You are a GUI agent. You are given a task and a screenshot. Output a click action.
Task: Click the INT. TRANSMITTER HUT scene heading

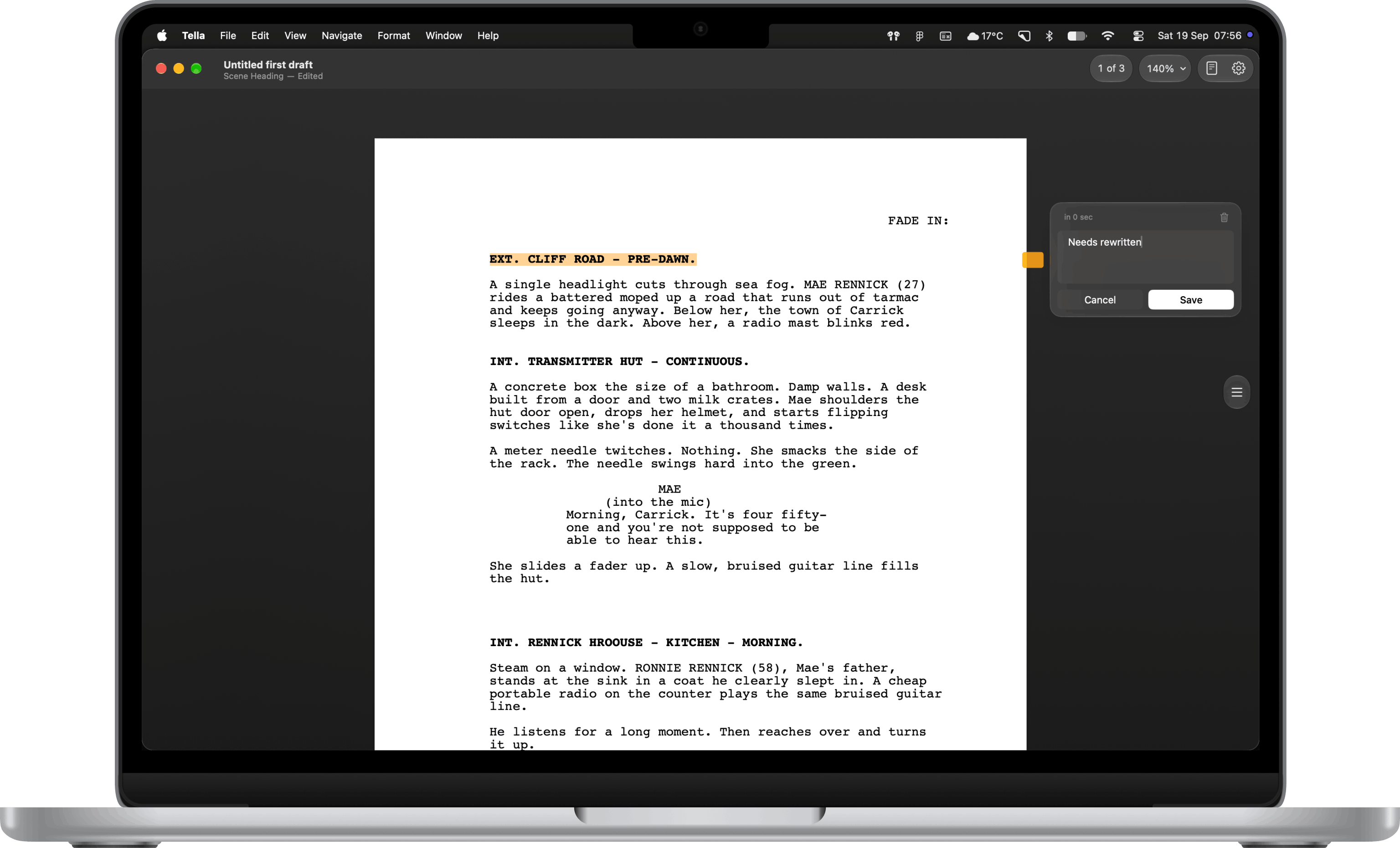point(619,361)
